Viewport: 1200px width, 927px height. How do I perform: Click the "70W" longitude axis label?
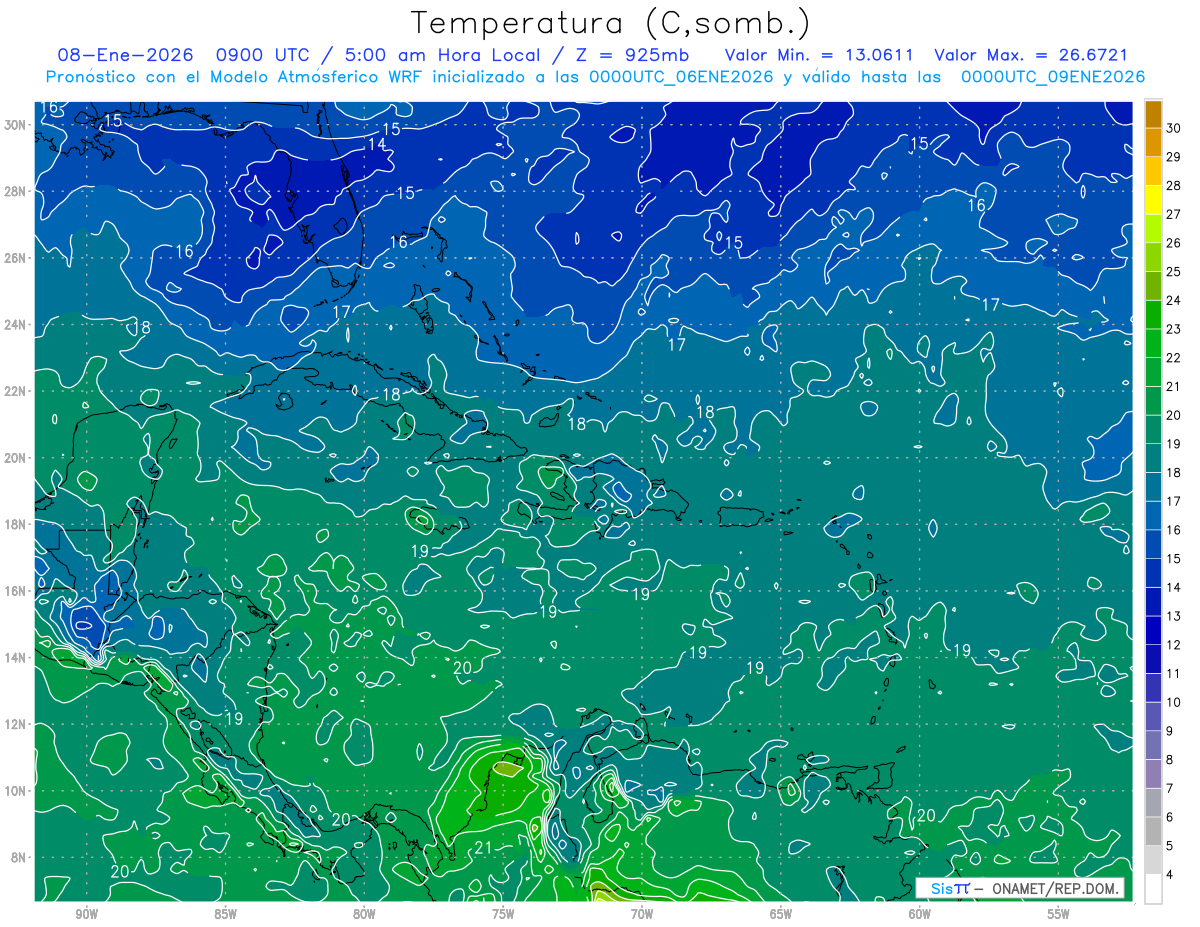(x=642, y=914)
